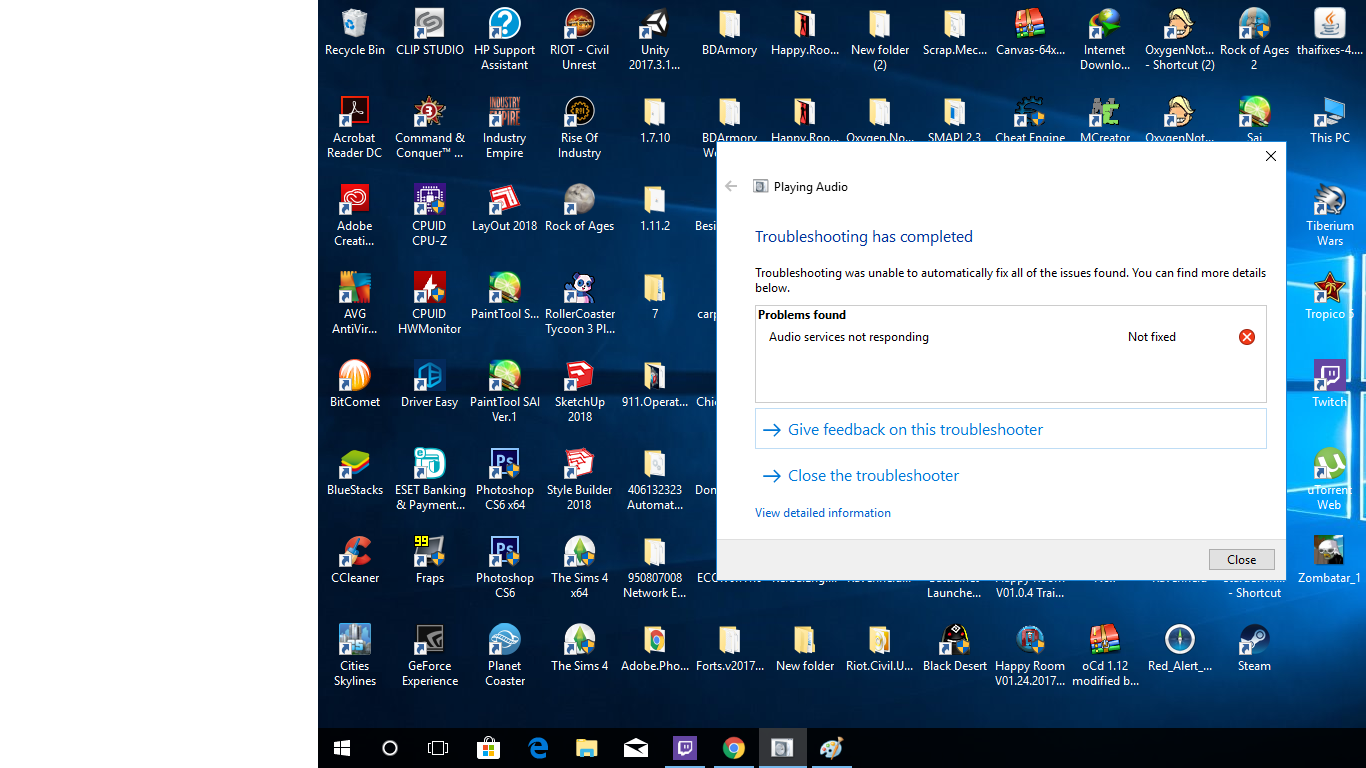The height and width of the screenshot is (768, 1366).
Task: Select Black Desert launcher icon
Action: coord(954,648)
